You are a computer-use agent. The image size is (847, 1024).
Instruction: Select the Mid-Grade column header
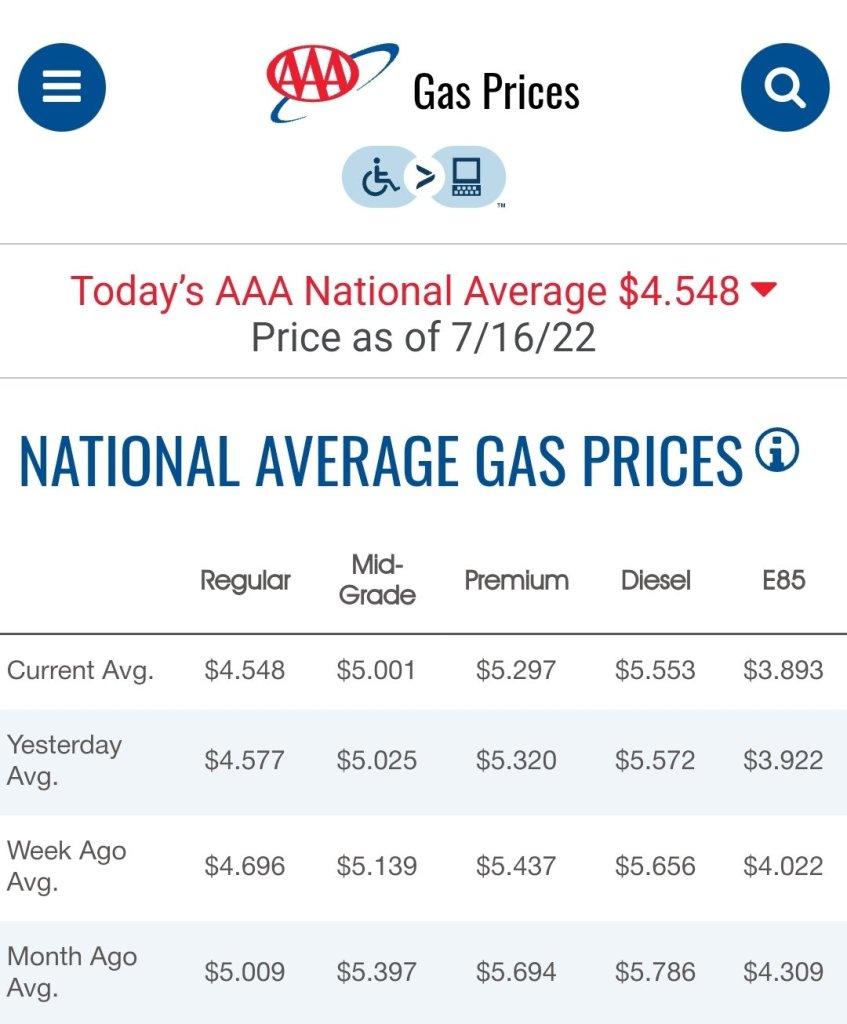click(377, 580)
